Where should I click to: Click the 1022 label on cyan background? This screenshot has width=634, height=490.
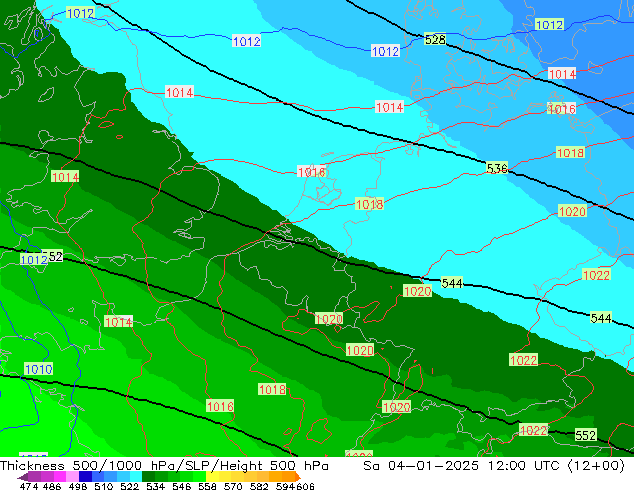click(596, 275)
